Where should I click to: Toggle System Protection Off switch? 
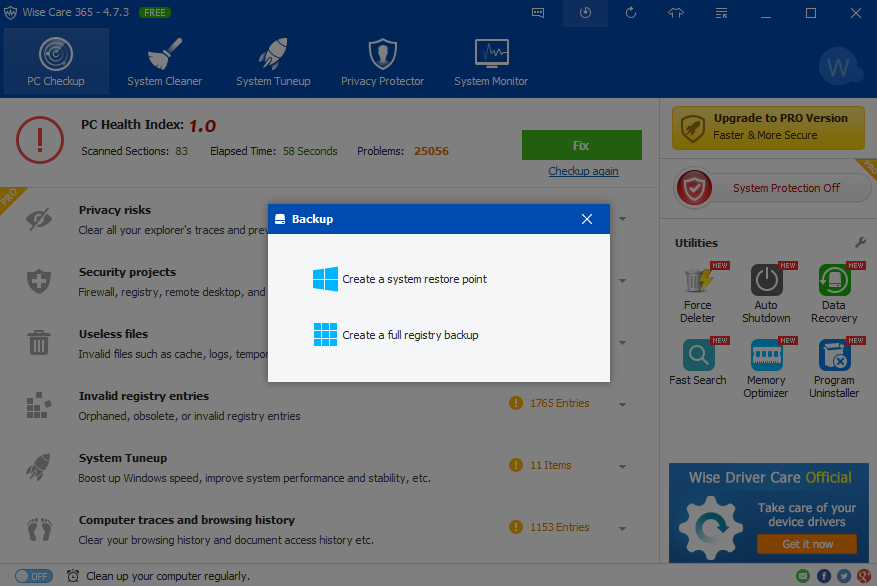click(774, 188)
